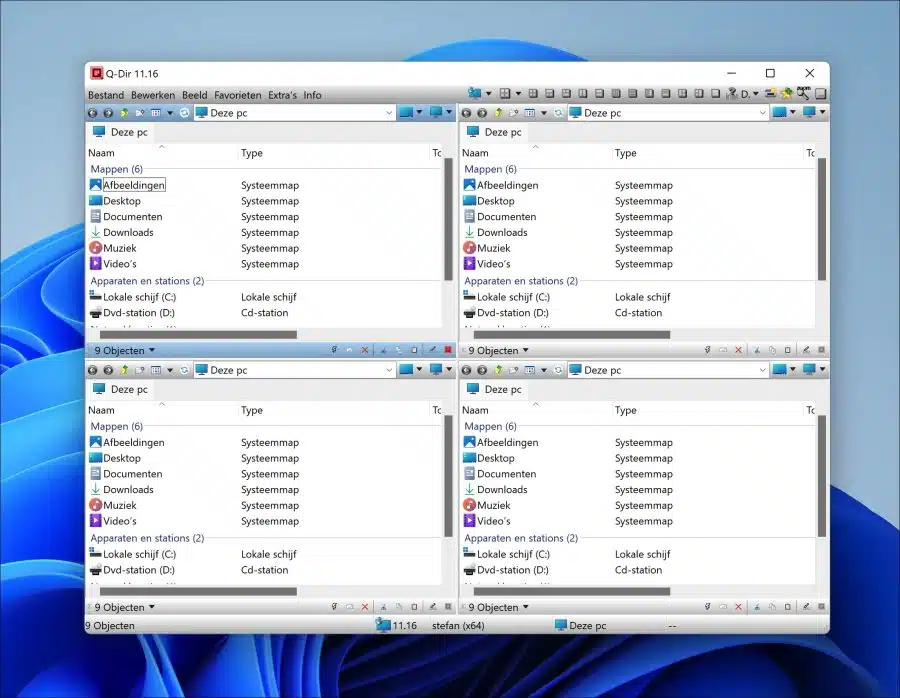900x698 pixels.
Task: Open the Bestand menu
Action: 106,95
